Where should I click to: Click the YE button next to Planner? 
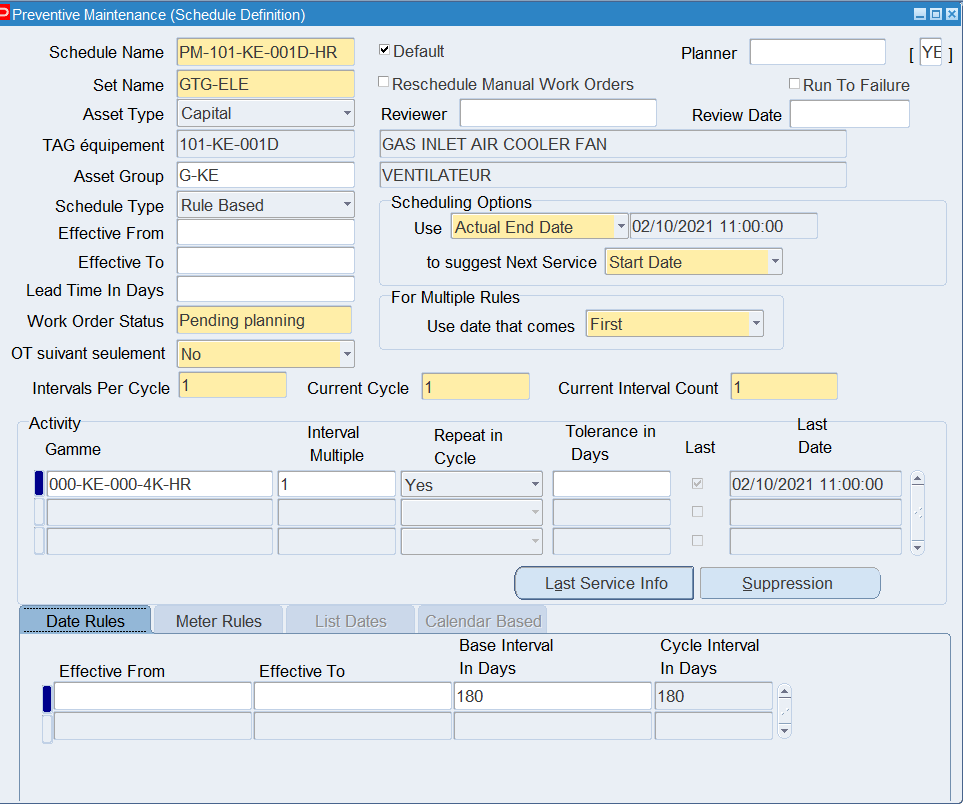click(932, 51)
